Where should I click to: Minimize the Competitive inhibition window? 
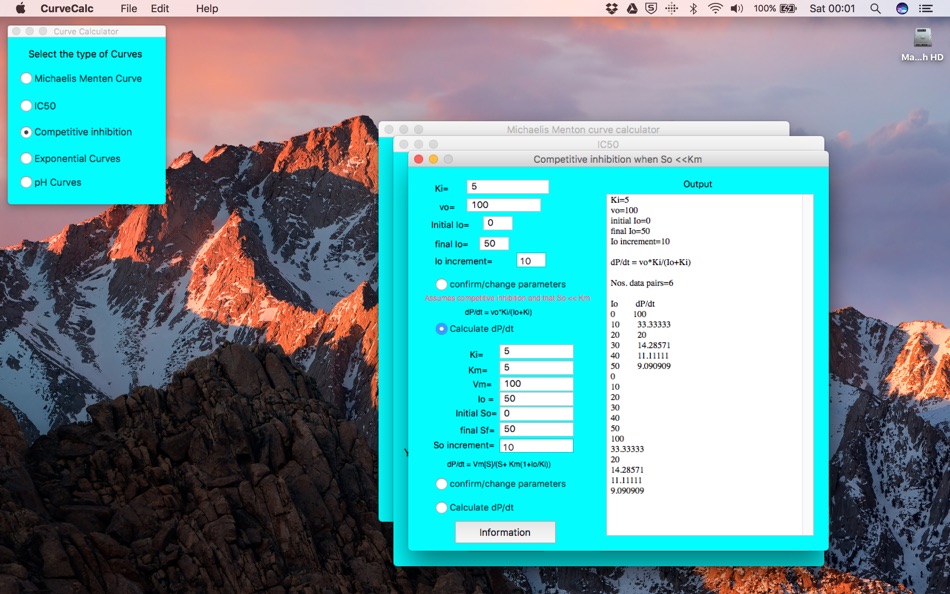(x=433, y=159)
